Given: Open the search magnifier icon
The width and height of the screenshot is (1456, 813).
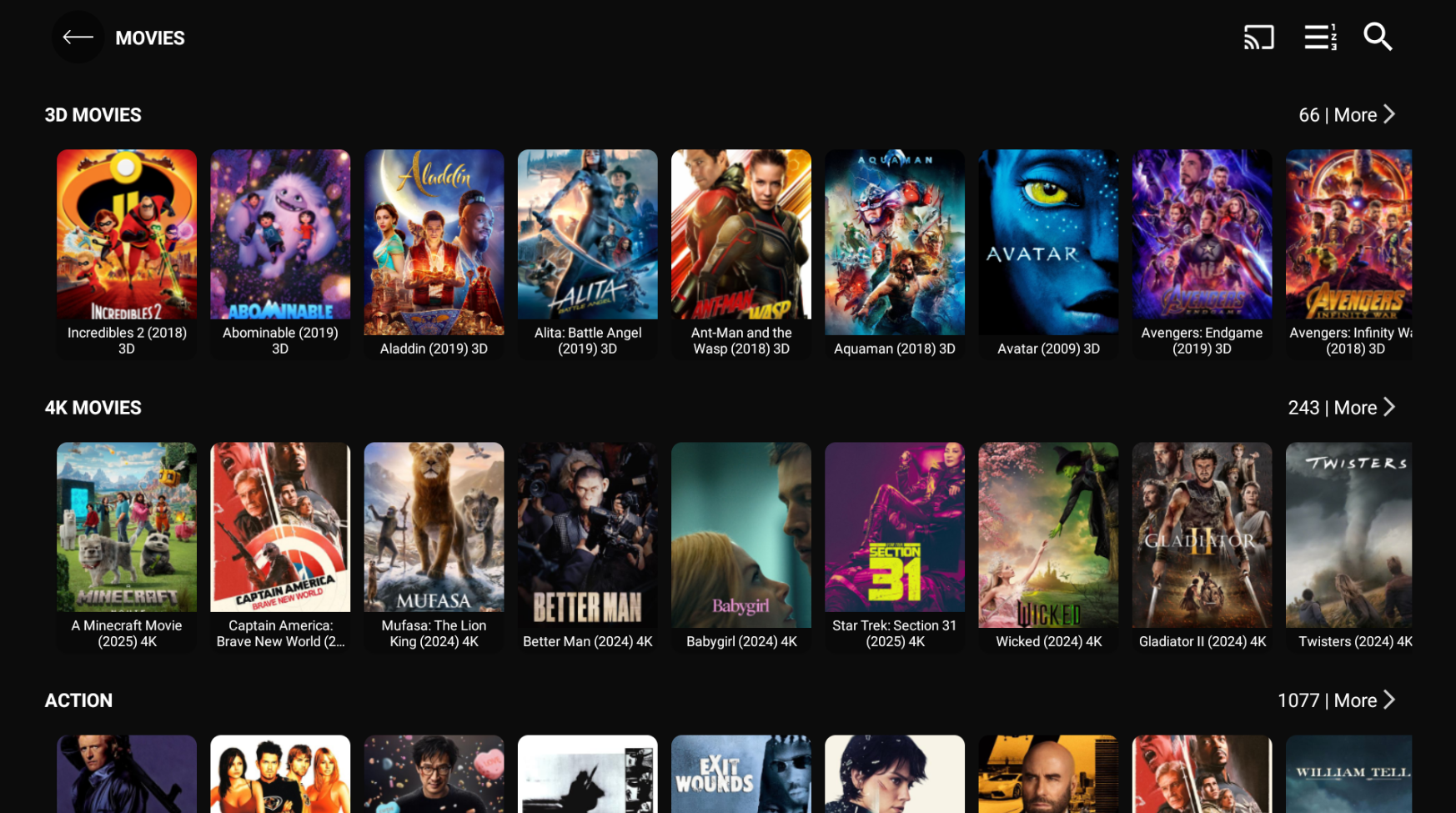Looking at the screenshot, I should (1378, 37).
